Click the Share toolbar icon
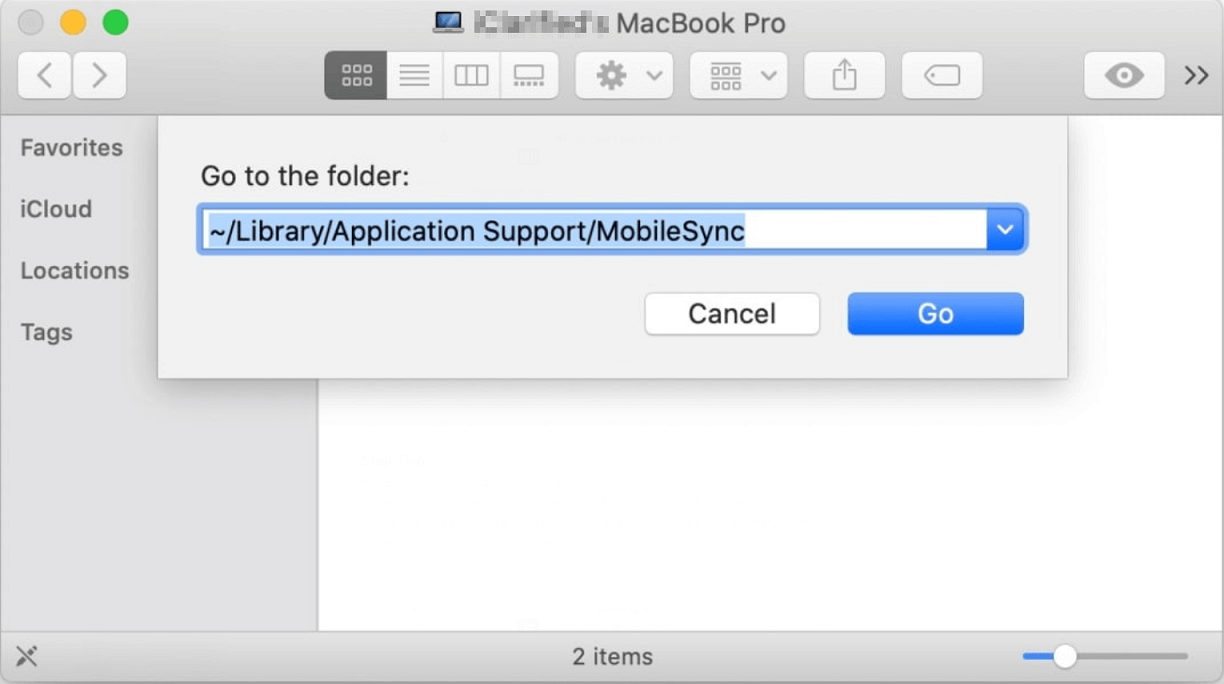1224x684 pixels. [x=844, y=76]
